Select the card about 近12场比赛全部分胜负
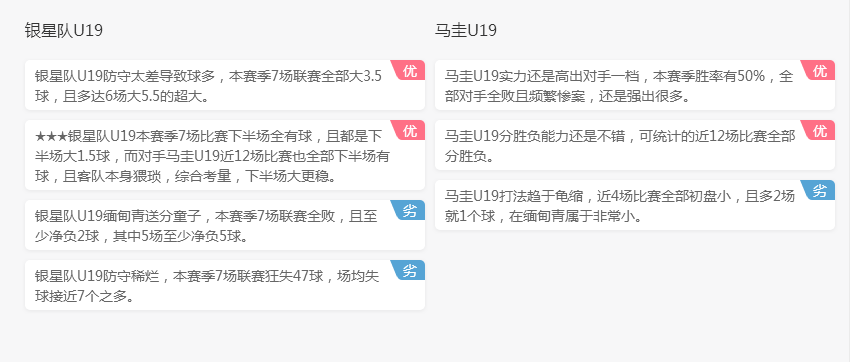852x362 pixels. [635, 145]
